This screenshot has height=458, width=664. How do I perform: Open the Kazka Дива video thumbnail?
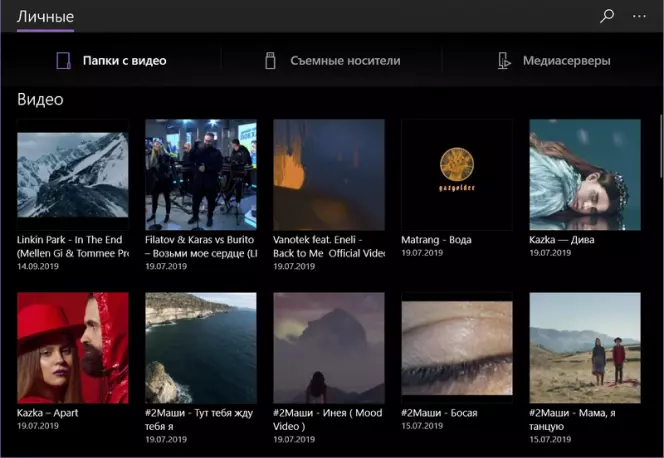(x=585, y=175)
